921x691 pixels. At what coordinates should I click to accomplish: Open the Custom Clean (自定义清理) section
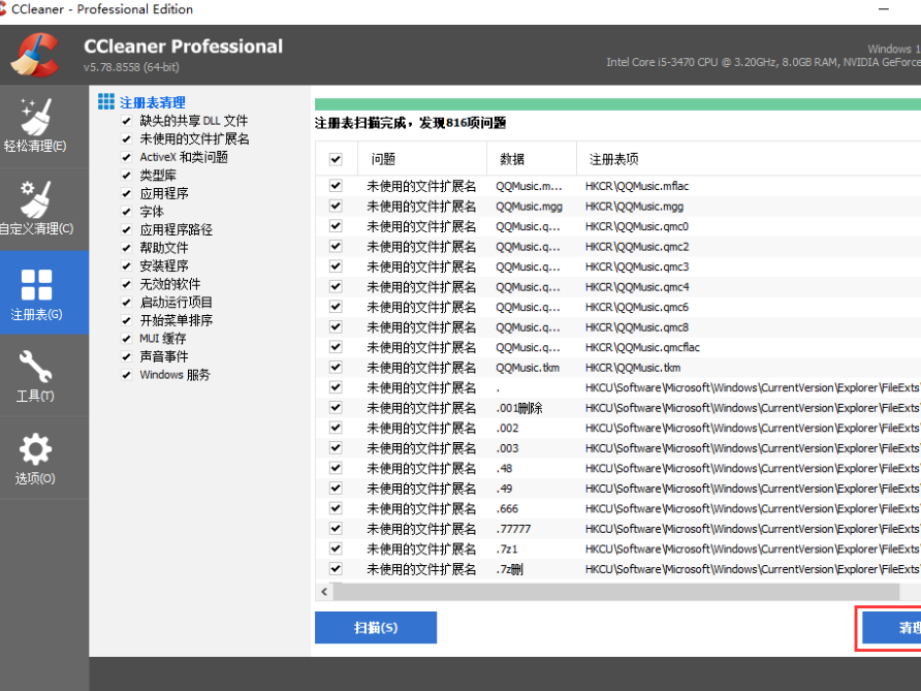pos(35,209)
